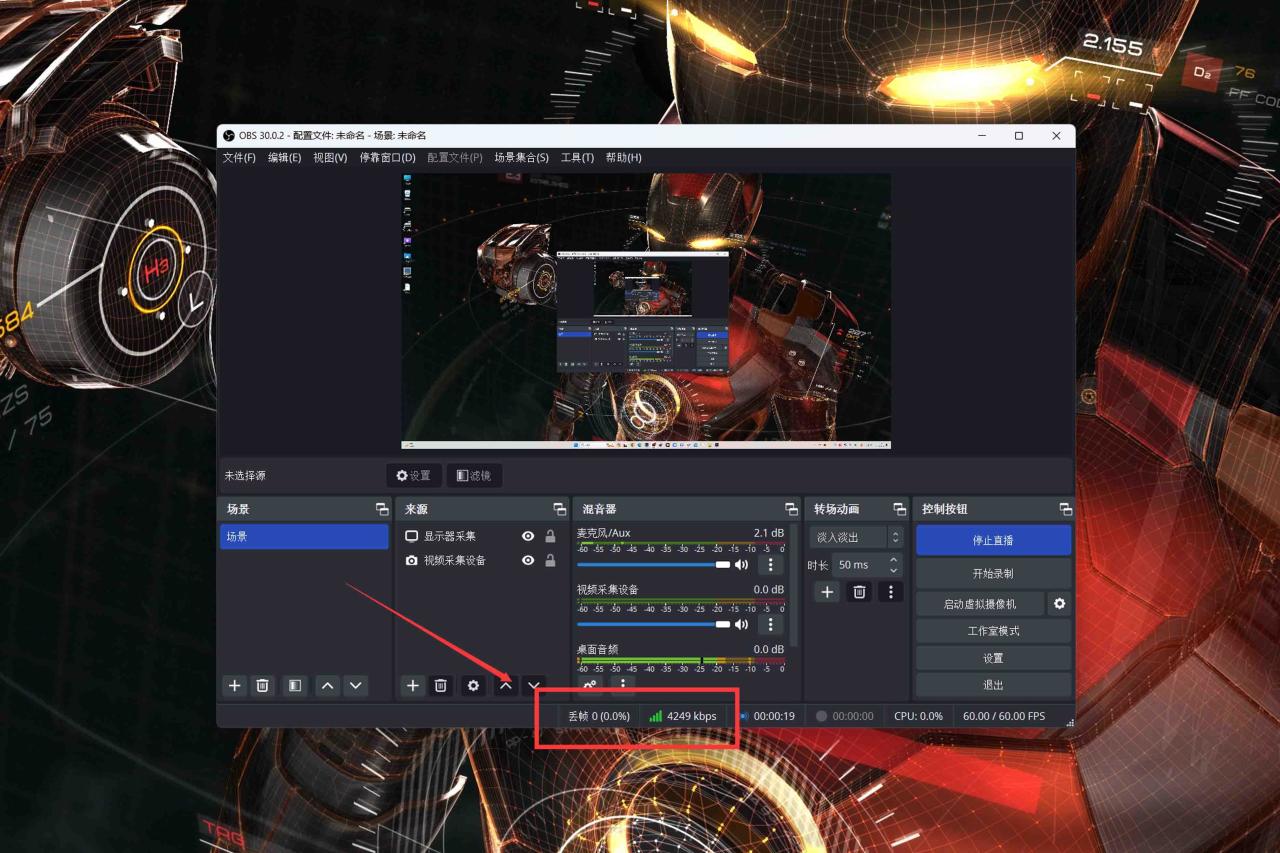This screenshot has height=853, width=1280.
Task: Click the 60.00 / 60.00 FPS status
Action: (1004, 716)
